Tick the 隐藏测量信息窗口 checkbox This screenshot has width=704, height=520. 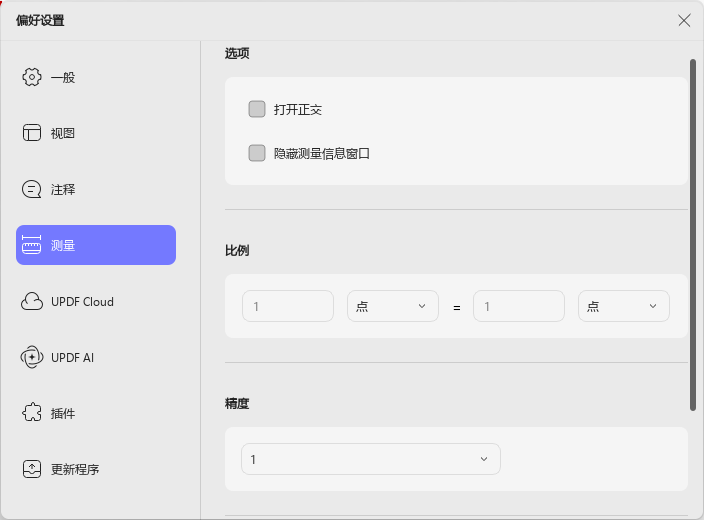point(257,153)
